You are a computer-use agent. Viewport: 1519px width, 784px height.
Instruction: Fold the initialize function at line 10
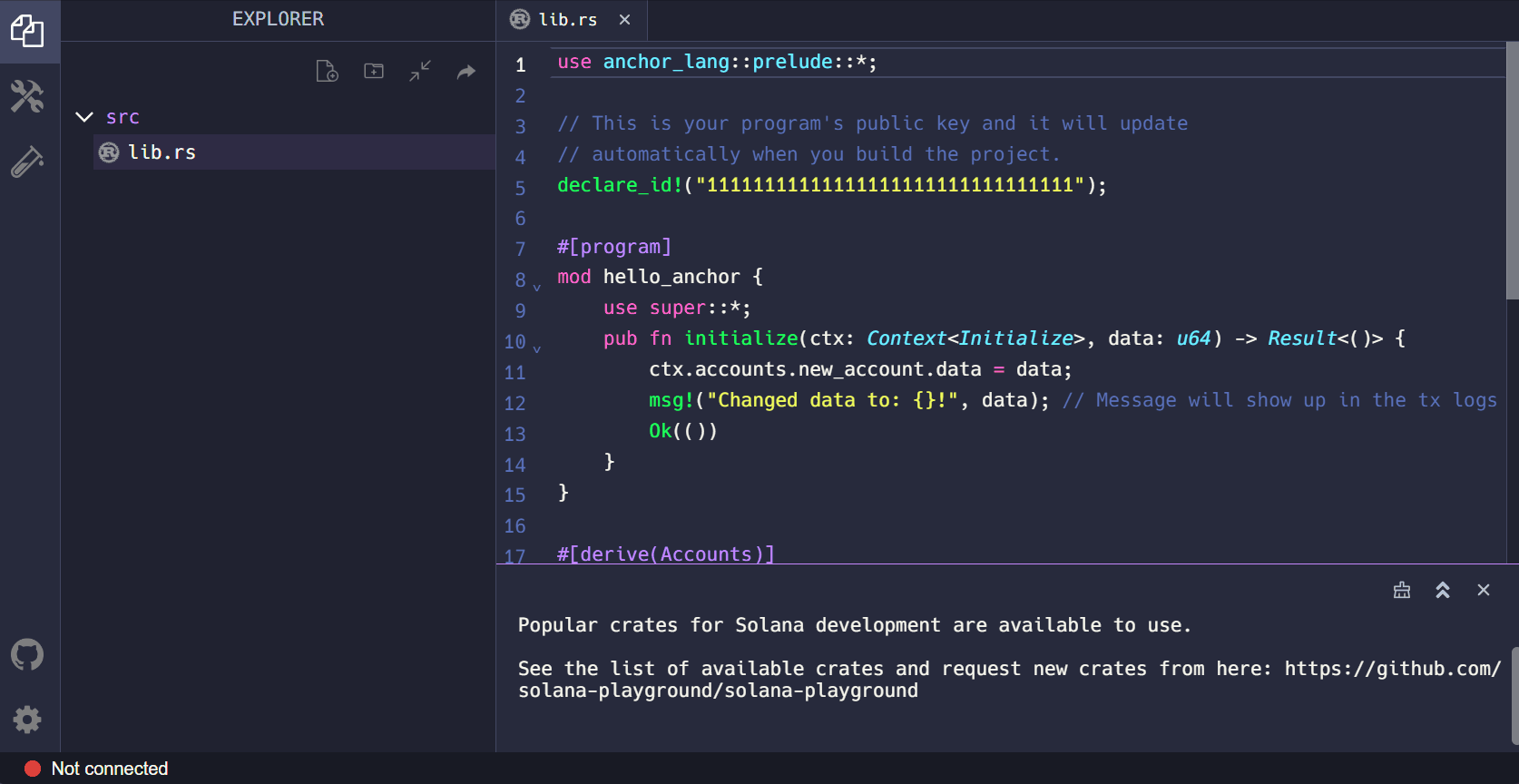(537, 348)
